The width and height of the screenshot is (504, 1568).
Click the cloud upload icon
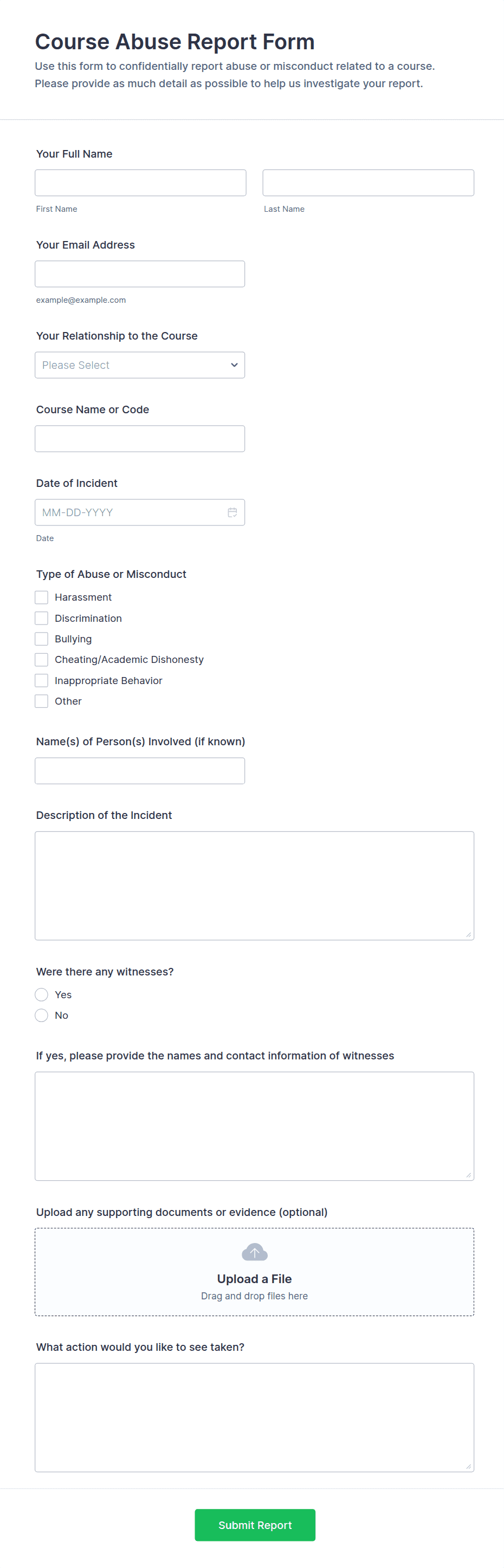point(254,1252)
